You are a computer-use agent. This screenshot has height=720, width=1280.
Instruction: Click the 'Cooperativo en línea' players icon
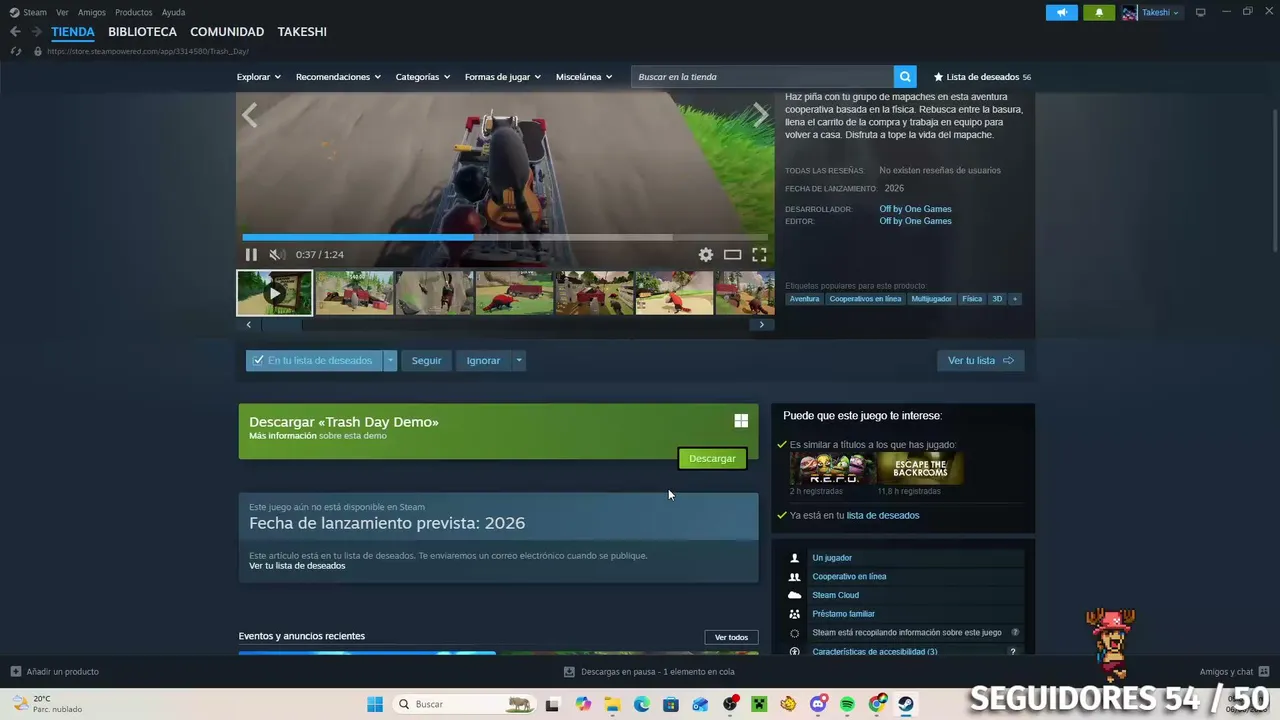795,577
